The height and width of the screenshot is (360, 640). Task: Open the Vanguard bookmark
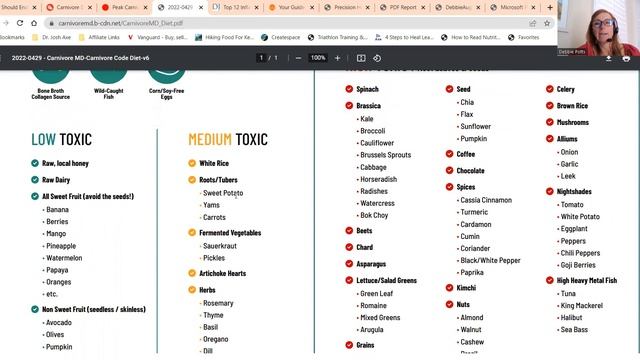click(157, 37)
